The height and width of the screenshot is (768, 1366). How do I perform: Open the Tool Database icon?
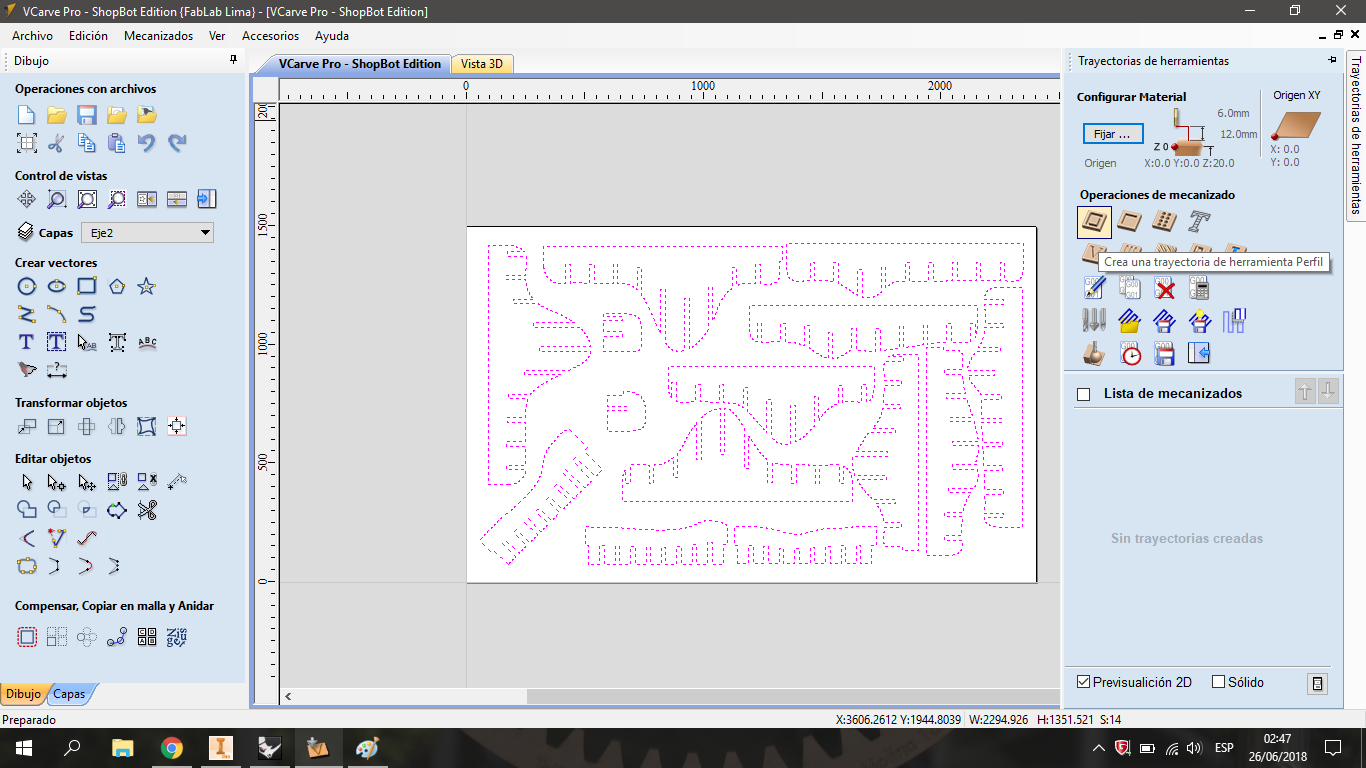[x=1095, y=321]
